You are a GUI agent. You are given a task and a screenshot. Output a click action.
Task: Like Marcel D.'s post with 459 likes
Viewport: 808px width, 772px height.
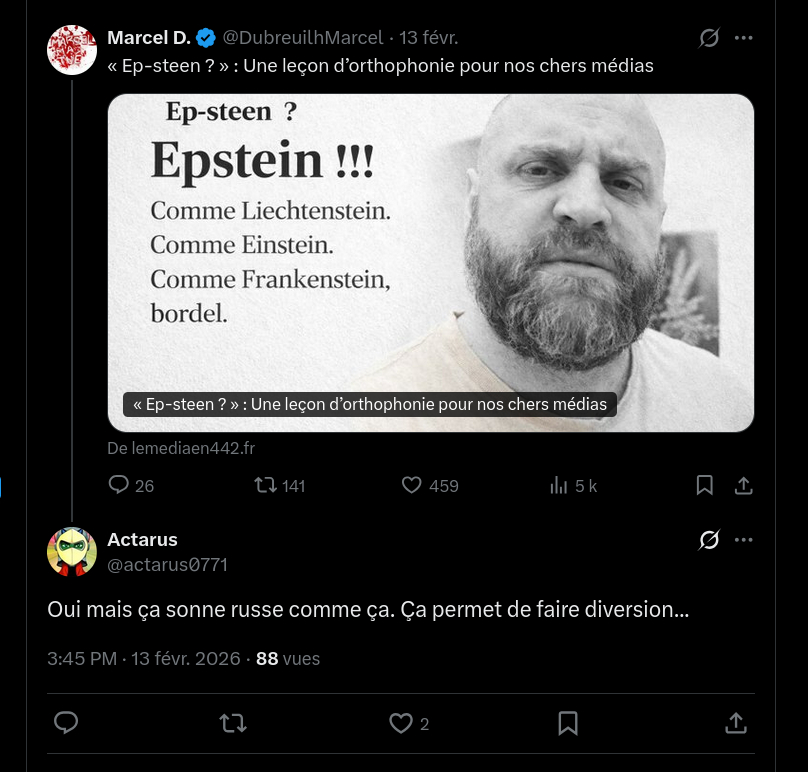tap(412, 485)
